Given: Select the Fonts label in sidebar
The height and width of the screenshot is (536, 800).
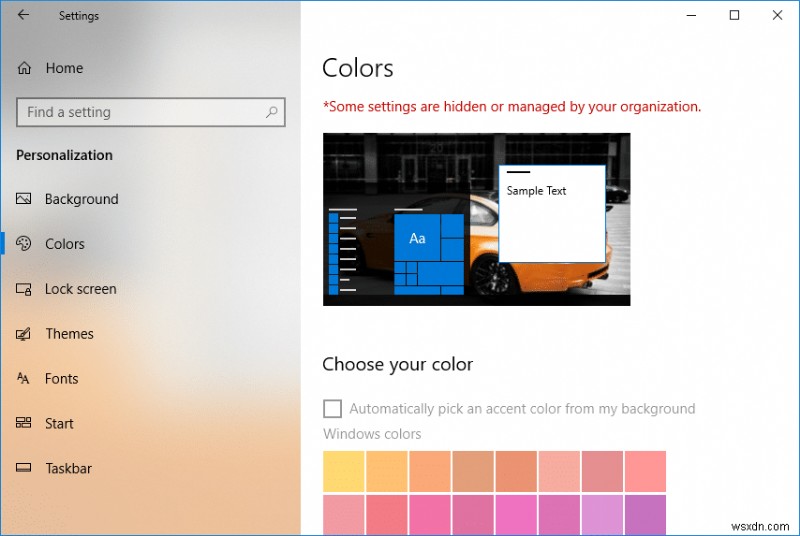Looking at the screenshot, I should pyautogui.click(x=62, y=379).
